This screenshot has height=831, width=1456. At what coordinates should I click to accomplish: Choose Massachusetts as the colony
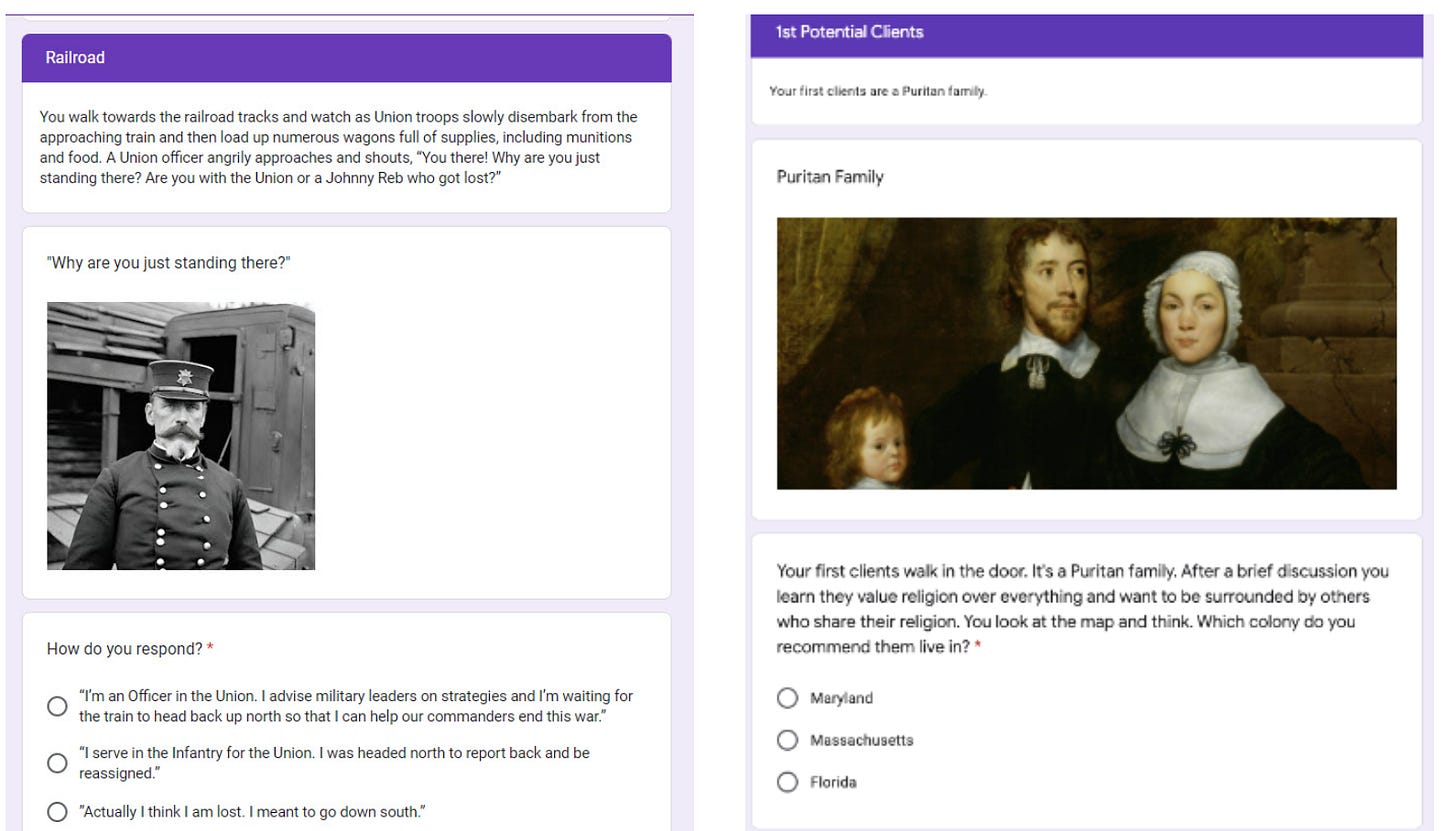pos(788,740)
